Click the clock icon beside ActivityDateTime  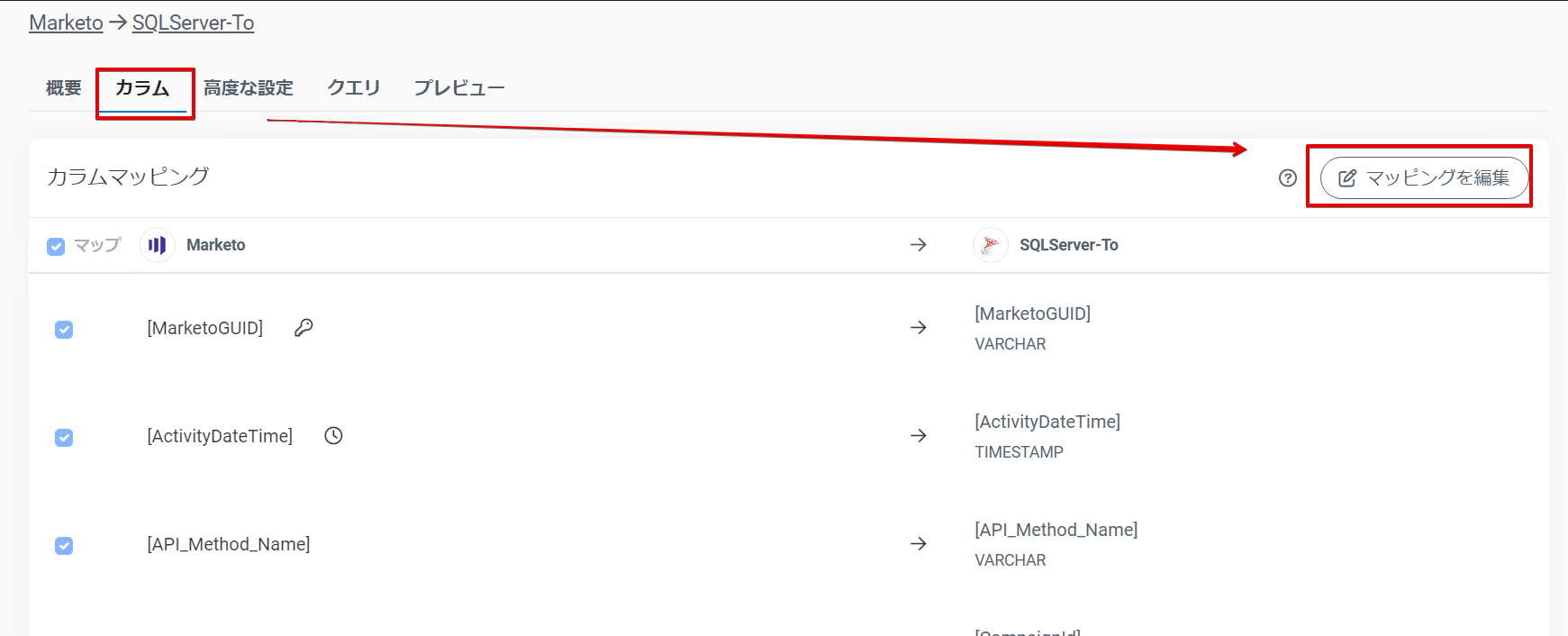click(333, 436)
